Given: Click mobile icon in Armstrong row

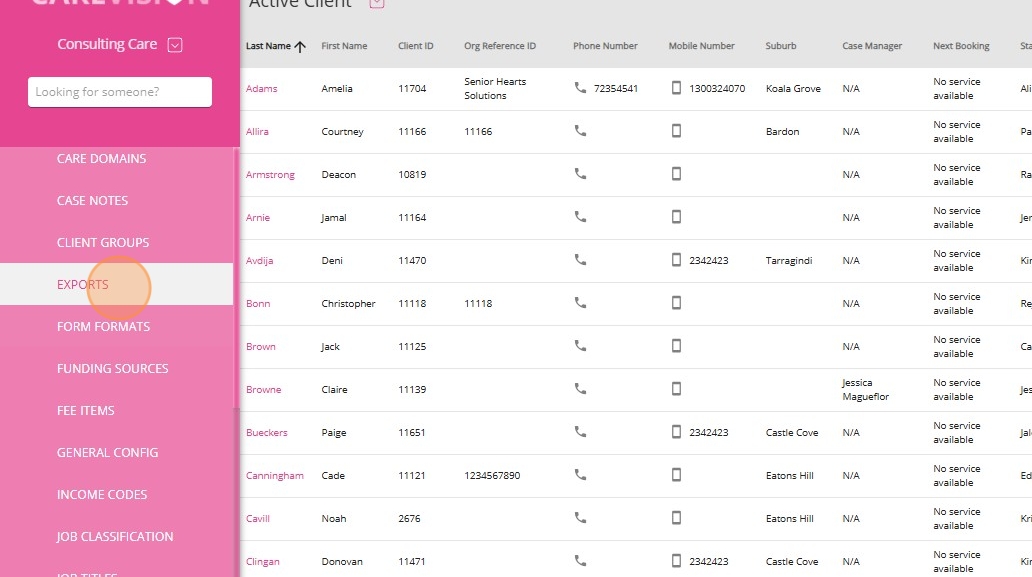Looking at the screenshot, I should point(676,174).
